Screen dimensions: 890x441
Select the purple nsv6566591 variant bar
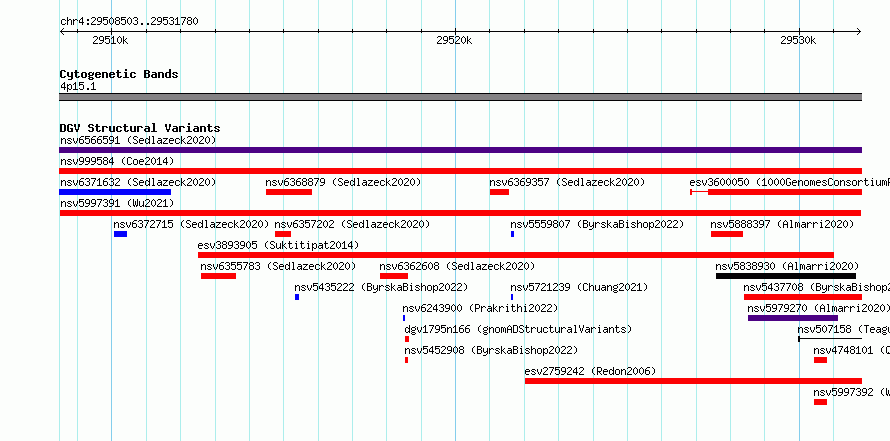pos(460,150)
